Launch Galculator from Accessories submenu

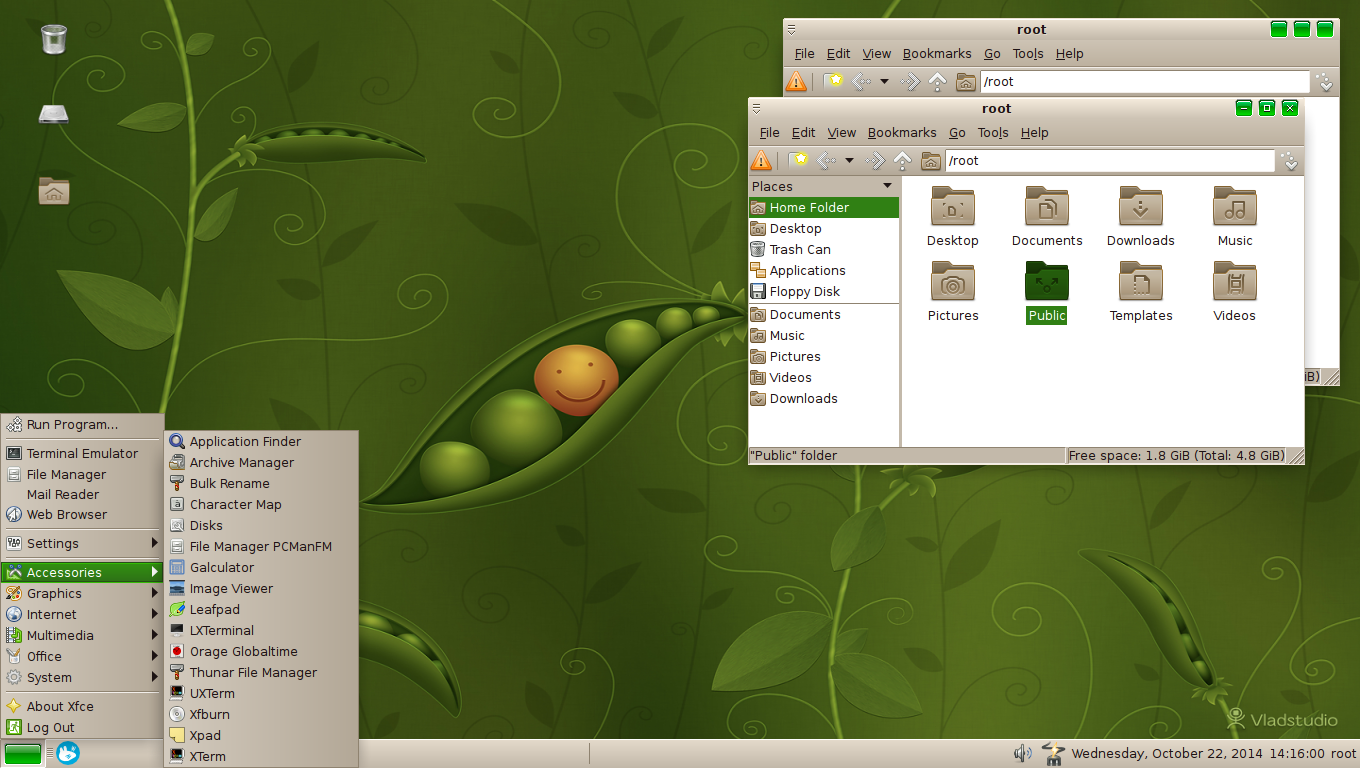click(x=260, y=567)
